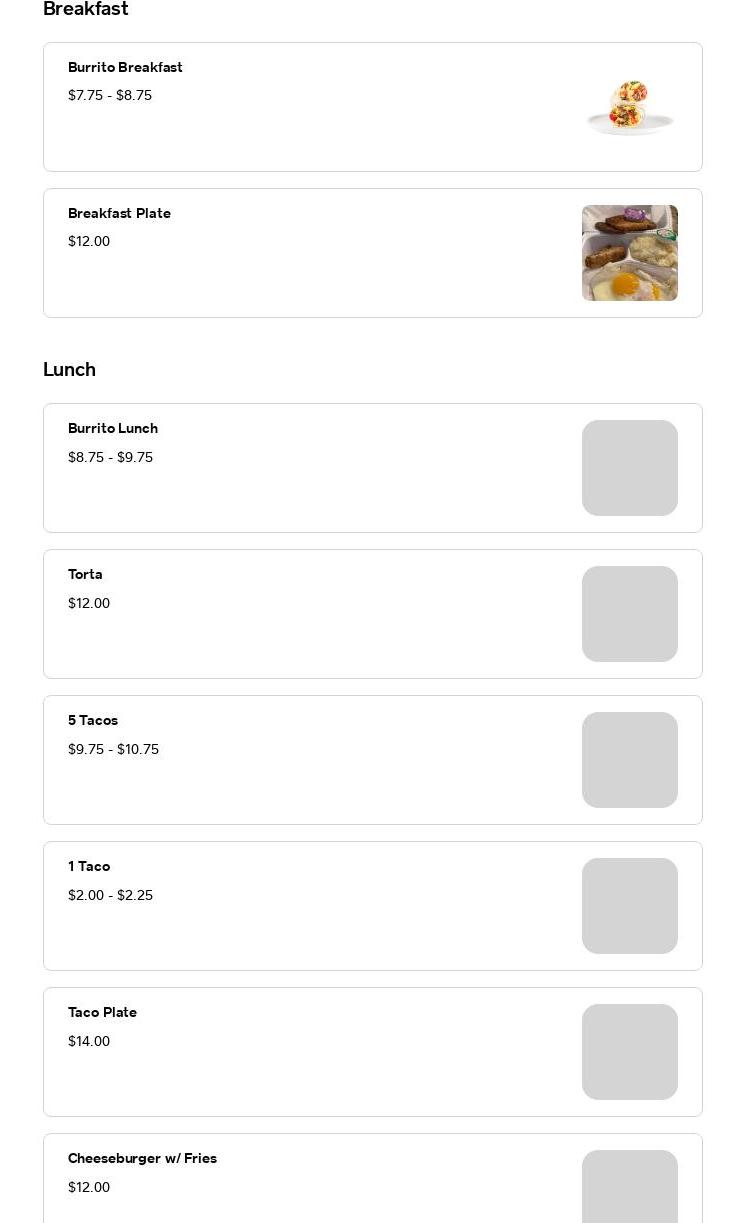This screenshot has width=745, height=1223.
Task: Click the 1 Taco image placeholder
Action: click(x=629, y=906)
